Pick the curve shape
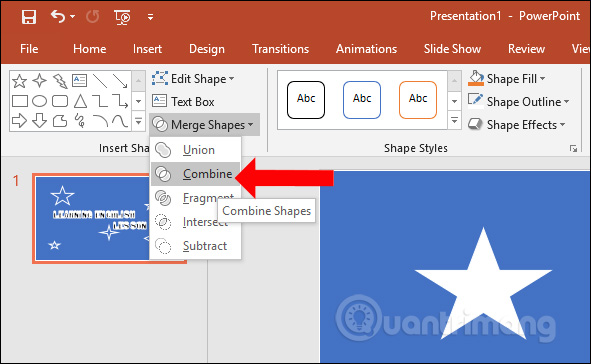 point(120,121)
